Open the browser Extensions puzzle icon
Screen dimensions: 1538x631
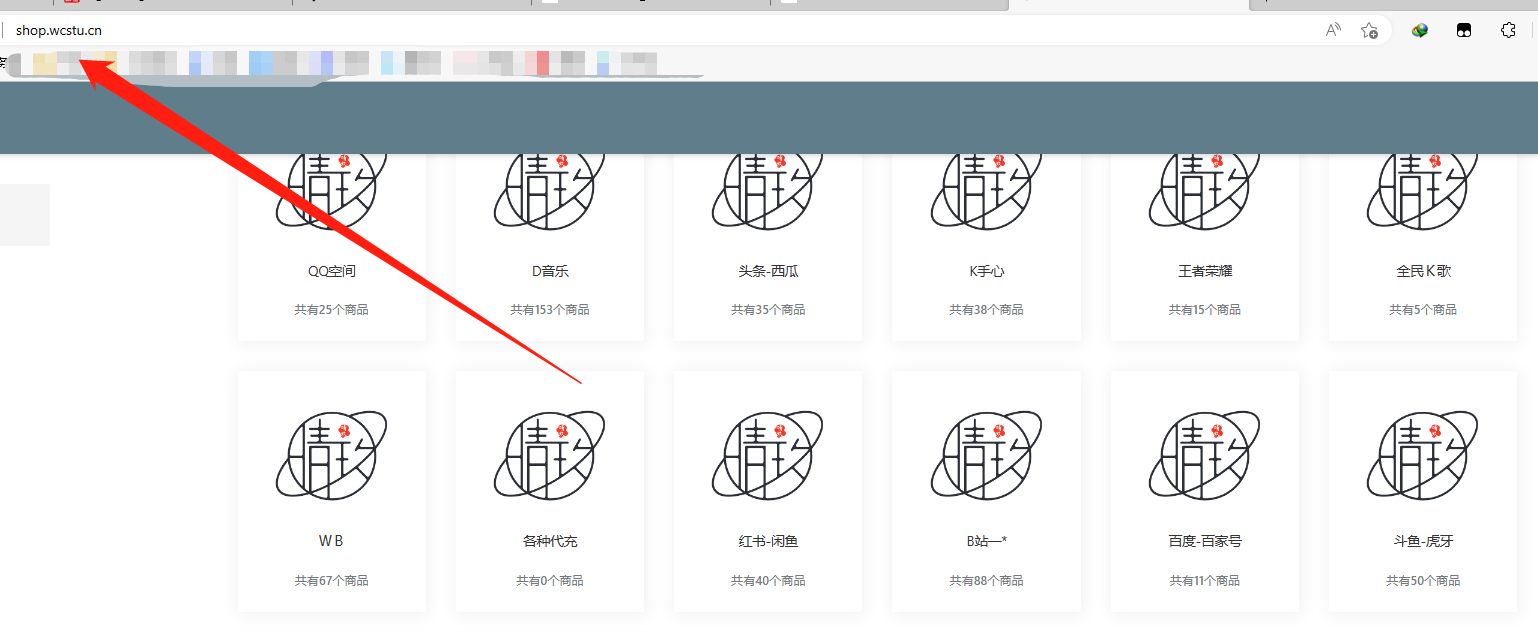(x=1509, y=30)
